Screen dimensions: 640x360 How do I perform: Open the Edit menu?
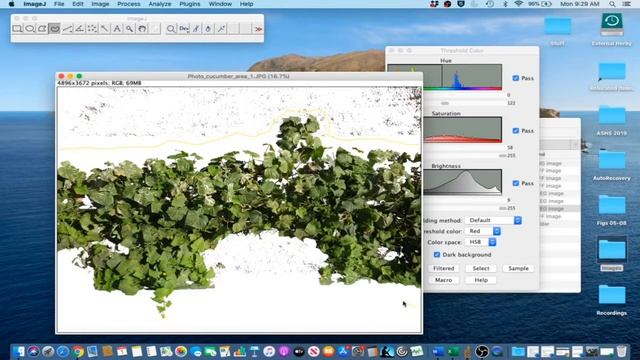[78, 4]
